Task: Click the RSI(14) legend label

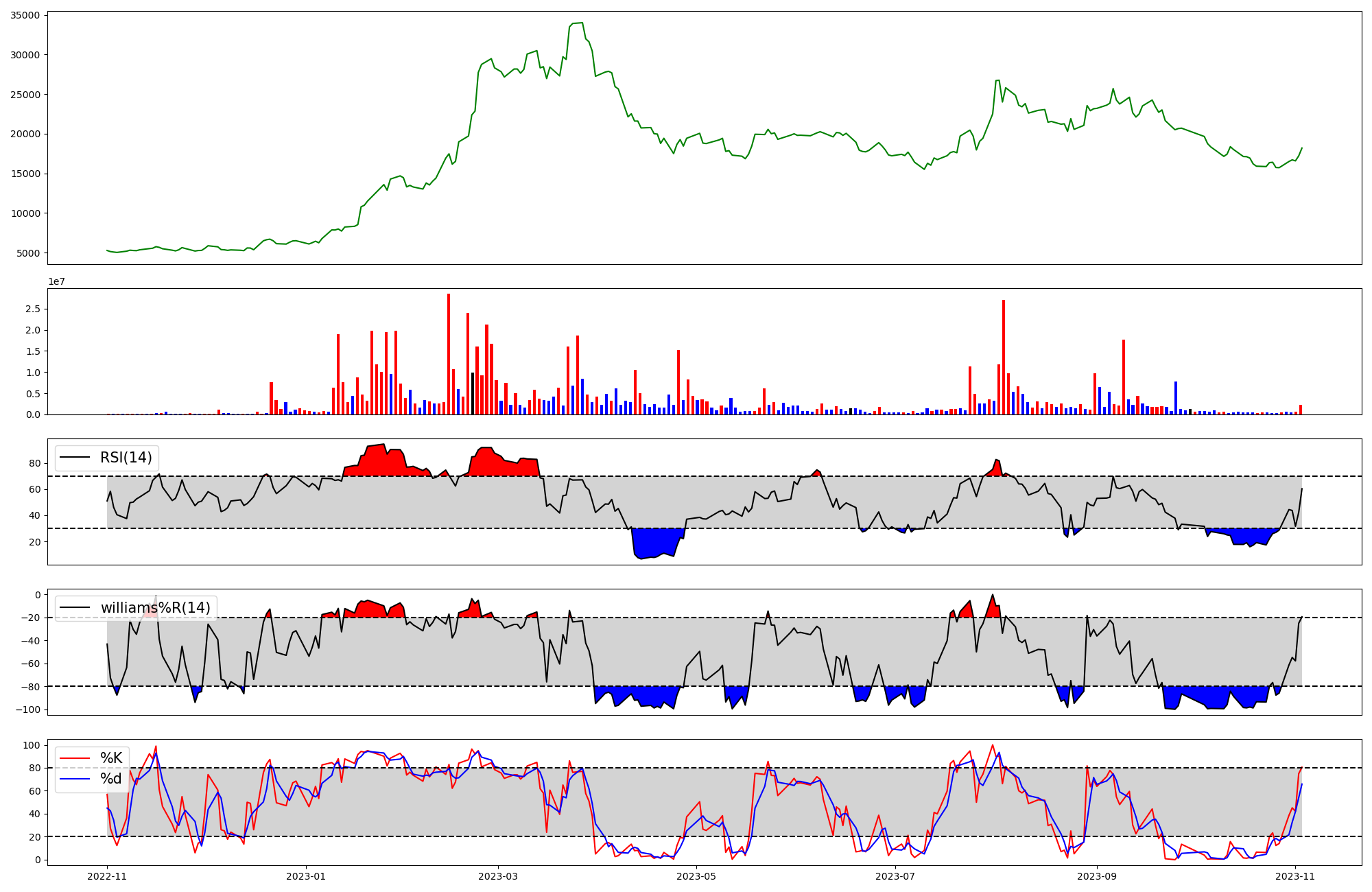Action: [x=126, y=458]
